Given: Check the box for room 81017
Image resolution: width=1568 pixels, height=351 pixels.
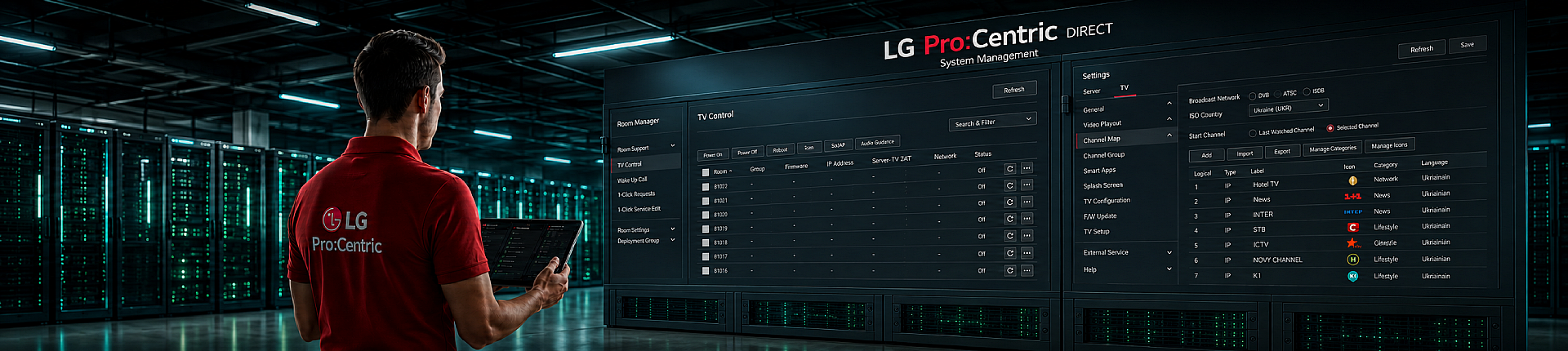Looking at the screenshot, I should pyautogui.click(x=706, y=256).
